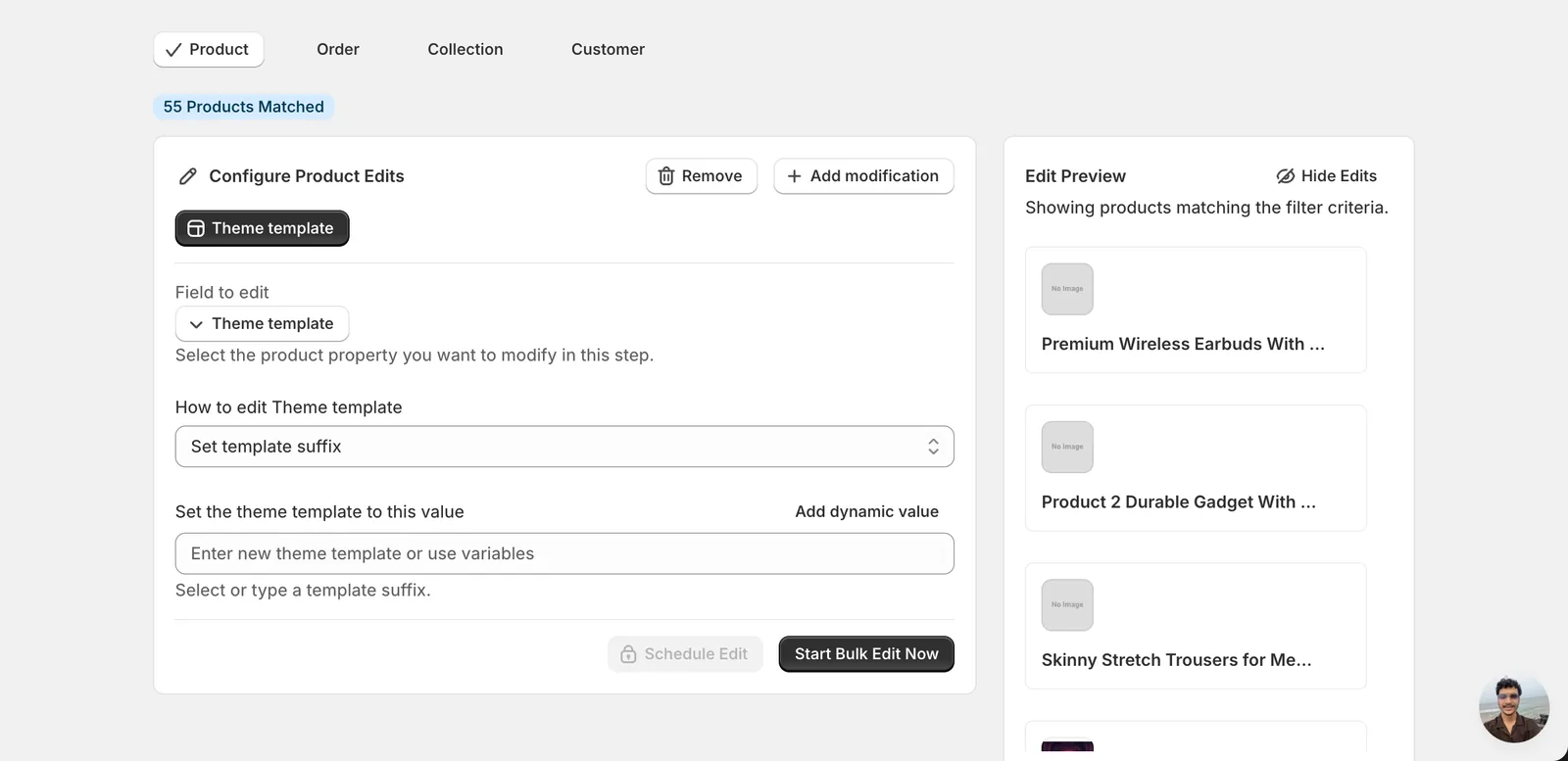This screenshot has height=761, width=1568.
Task: Select the Product tab
Action: tap(208, 50)
